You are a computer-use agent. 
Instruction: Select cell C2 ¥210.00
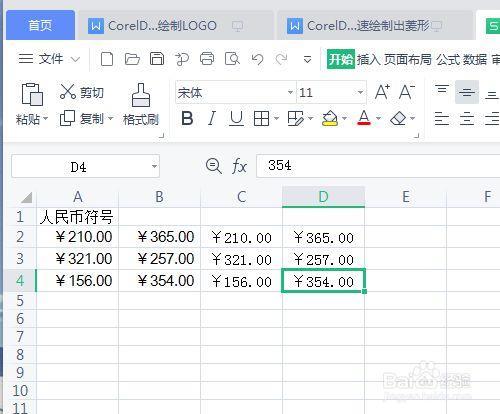click(x=241, y=237)
